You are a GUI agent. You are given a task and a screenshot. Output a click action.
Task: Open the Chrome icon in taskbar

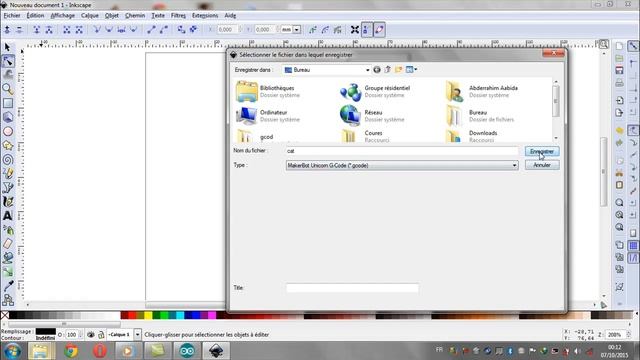point(71,351)
